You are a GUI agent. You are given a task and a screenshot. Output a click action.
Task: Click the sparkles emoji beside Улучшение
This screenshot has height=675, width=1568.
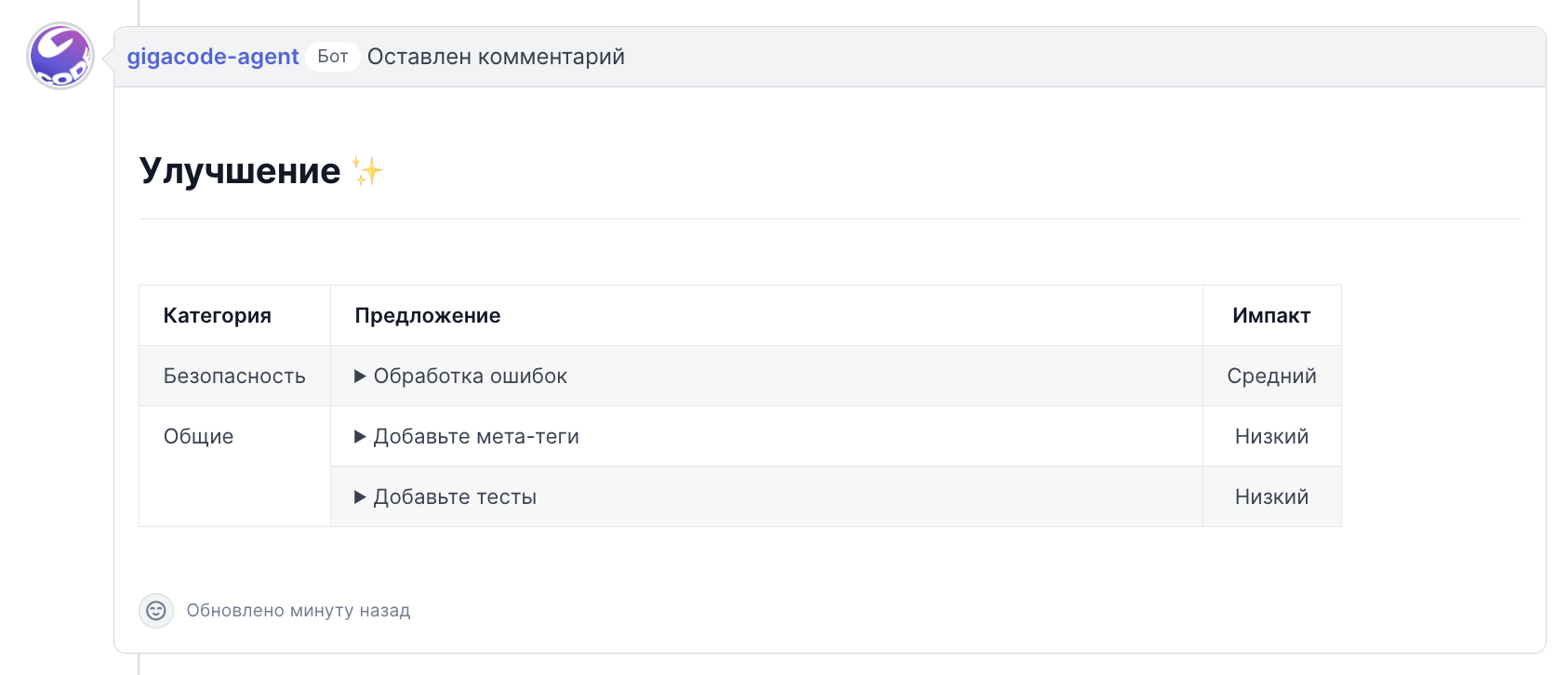coord(366,171)
